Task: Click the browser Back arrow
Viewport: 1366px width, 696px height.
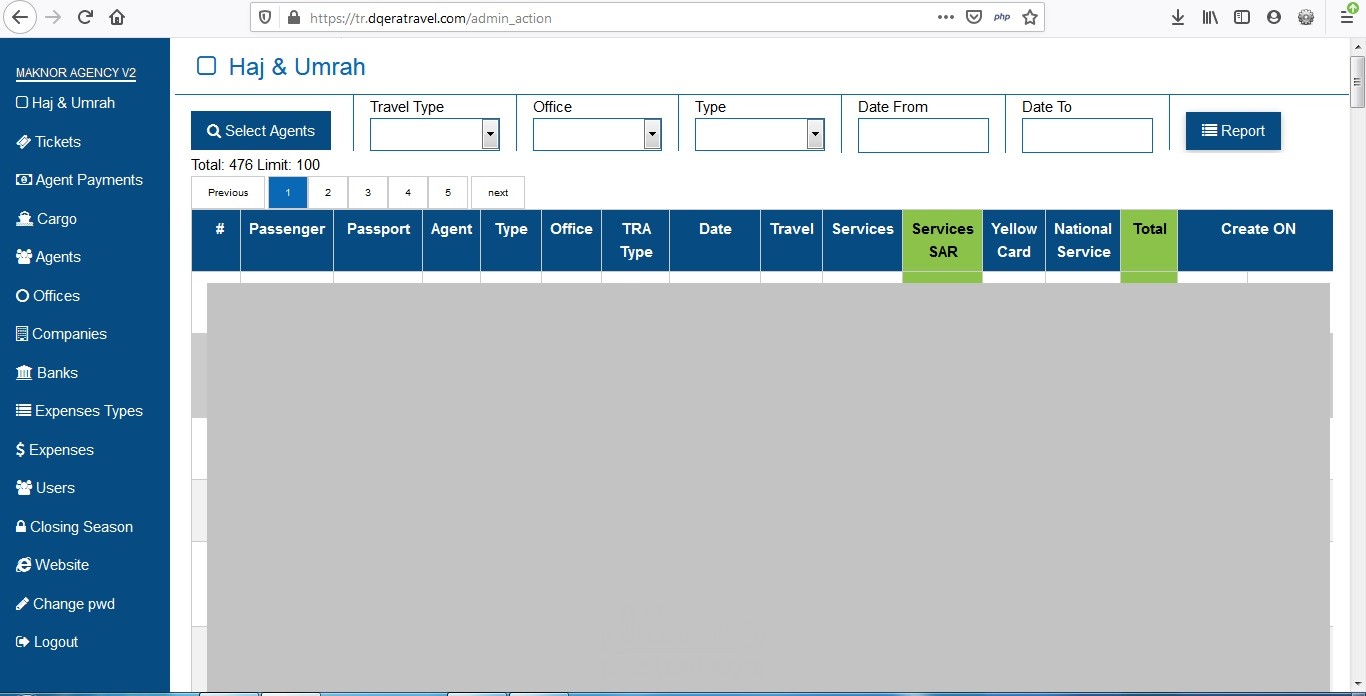Action: coord(20,17)
